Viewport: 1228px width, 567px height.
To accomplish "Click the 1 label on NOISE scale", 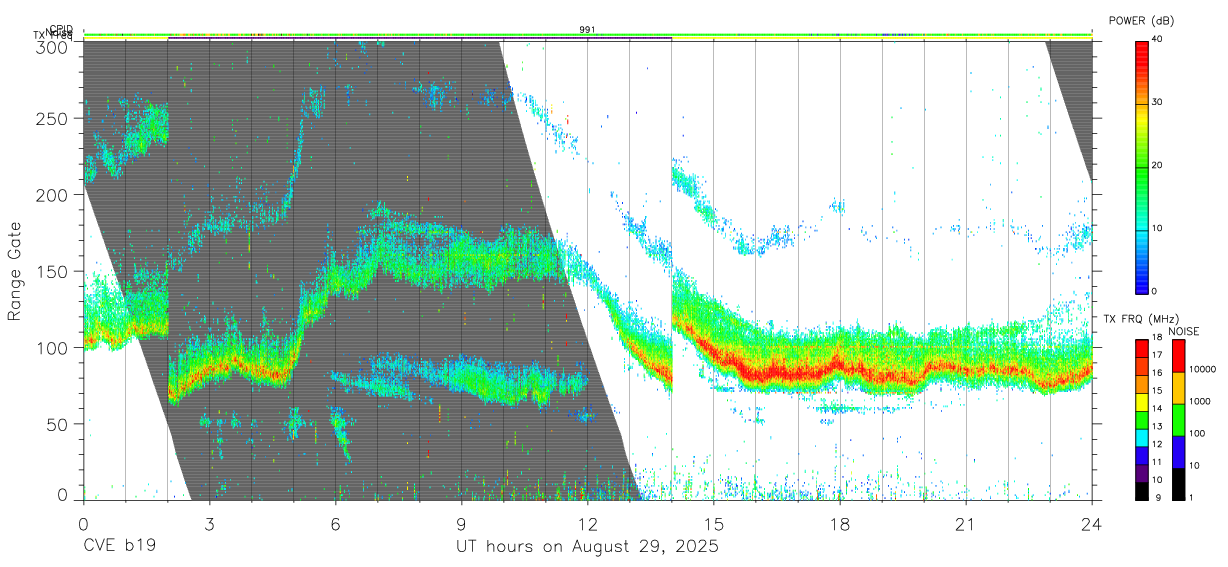I will tap(1191, 498).
